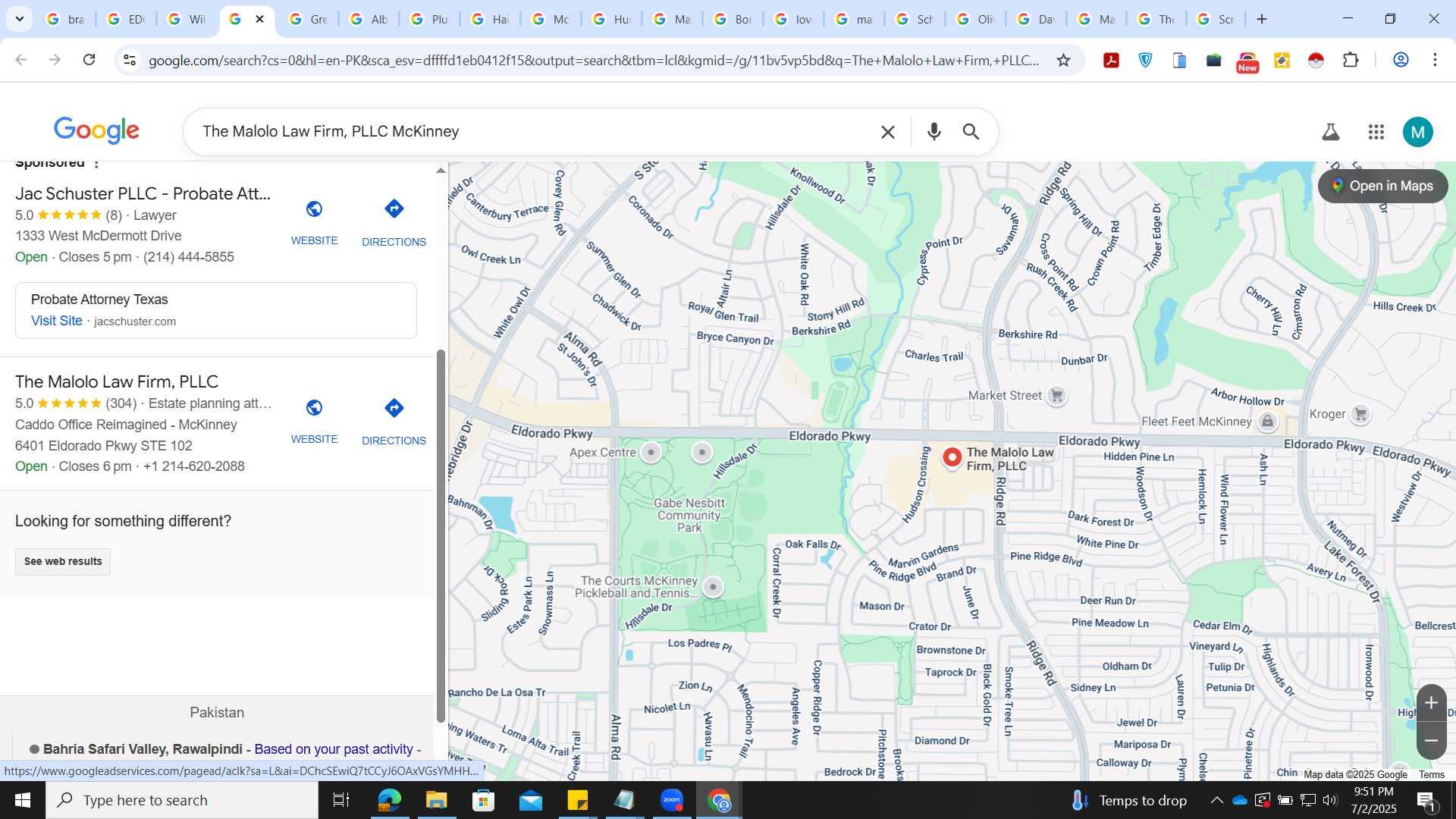This screenshot has height=819, width=1456.
Task: Open sponsored options three-dot menu
Action: [x=96, y=164]
